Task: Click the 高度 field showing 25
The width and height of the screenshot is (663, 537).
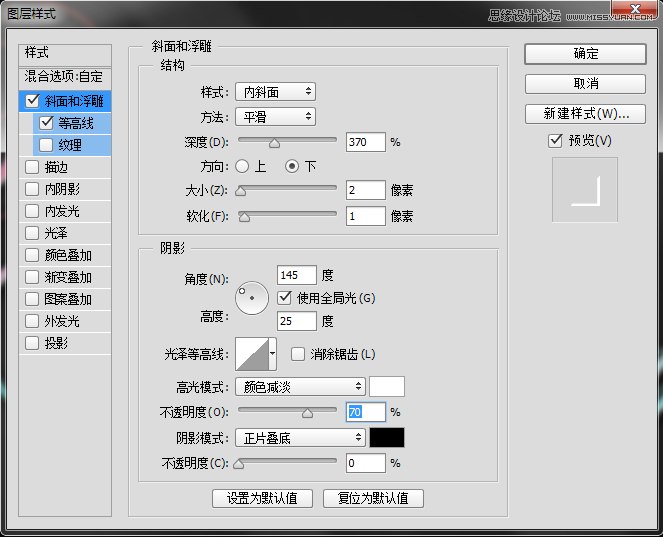Action: pos(297,321)
